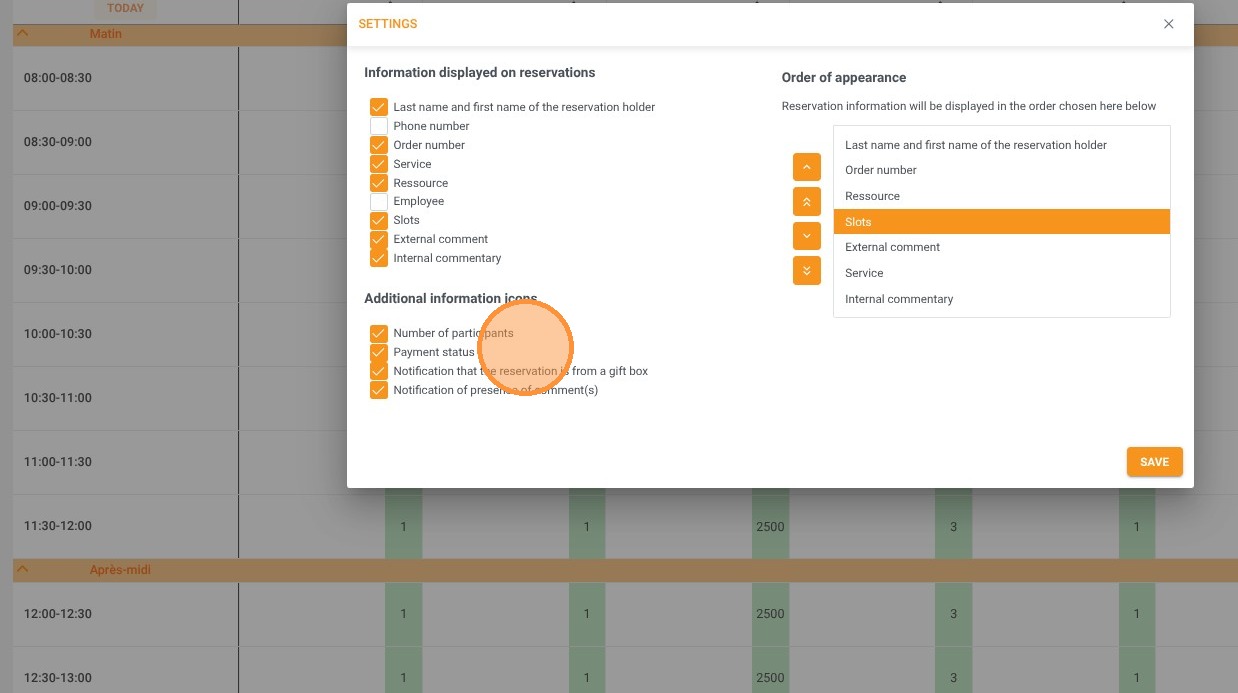Select 'Last name and first name' in order list
The image size is (1238, 693).
(x=1001, y=145)
